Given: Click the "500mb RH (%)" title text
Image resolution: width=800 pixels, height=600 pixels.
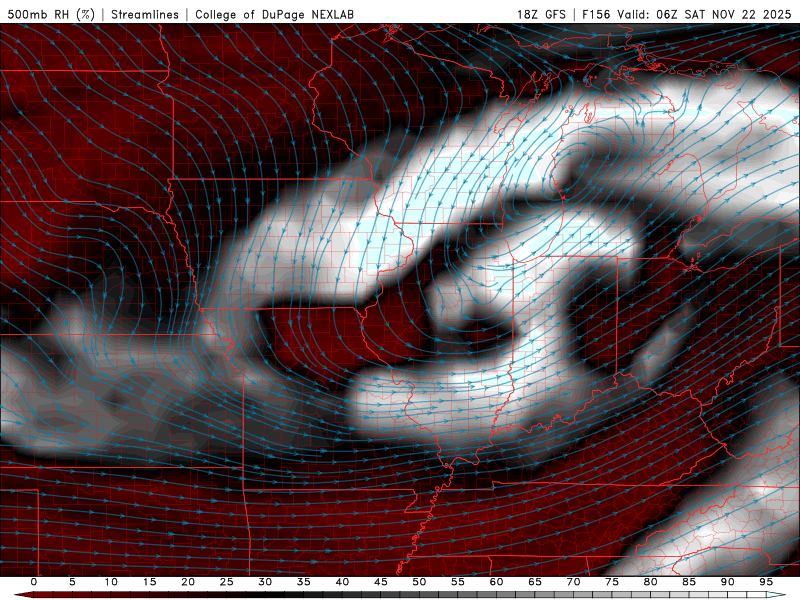Looking at the screenshot, I should [52, 14].
